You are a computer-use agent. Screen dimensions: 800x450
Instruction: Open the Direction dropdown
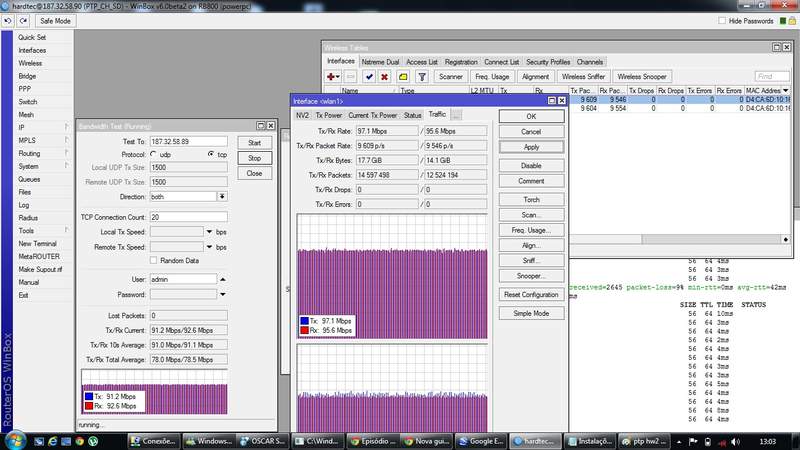pyautogui.click(x=223, y=197)
